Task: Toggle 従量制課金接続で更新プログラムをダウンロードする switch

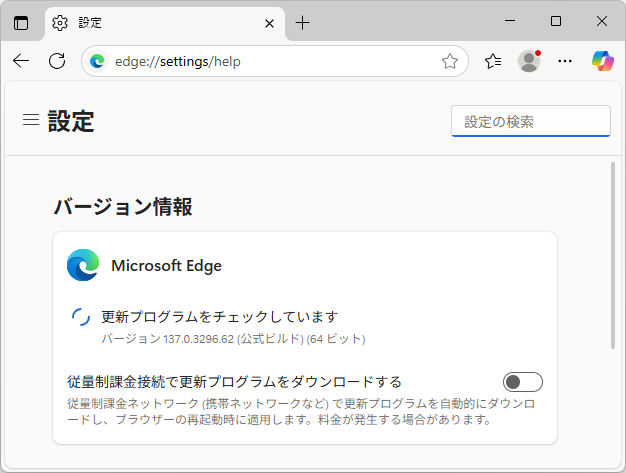Action: 523,382
